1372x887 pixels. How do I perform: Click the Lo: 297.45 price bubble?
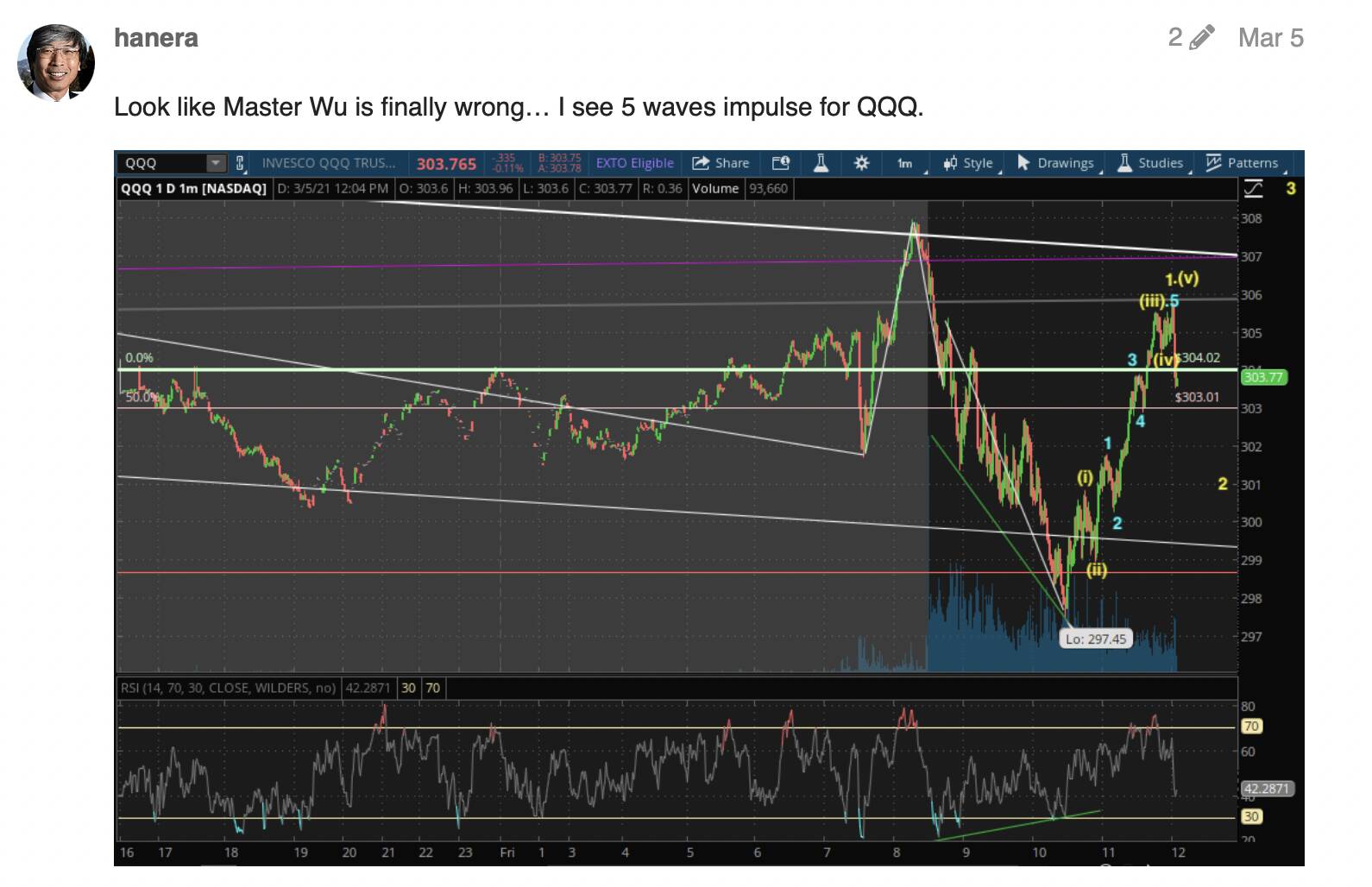tap(1095, 639)
